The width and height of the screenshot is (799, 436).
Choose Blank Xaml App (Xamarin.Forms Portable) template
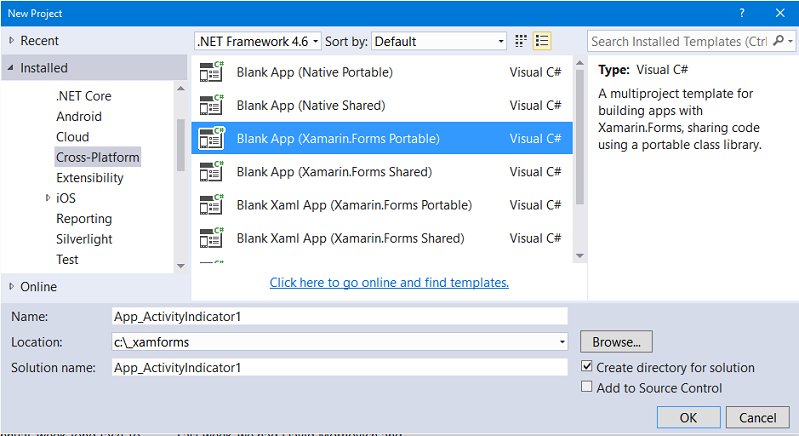[382, 205]
